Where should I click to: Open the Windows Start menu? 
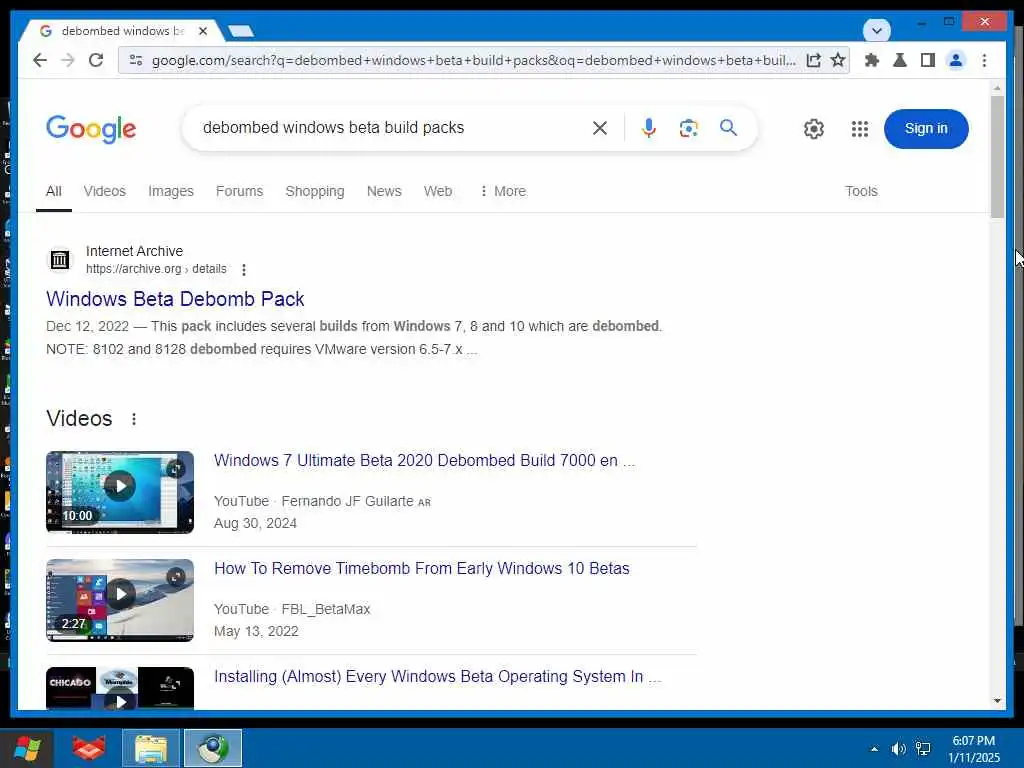(x=27, y=748)
